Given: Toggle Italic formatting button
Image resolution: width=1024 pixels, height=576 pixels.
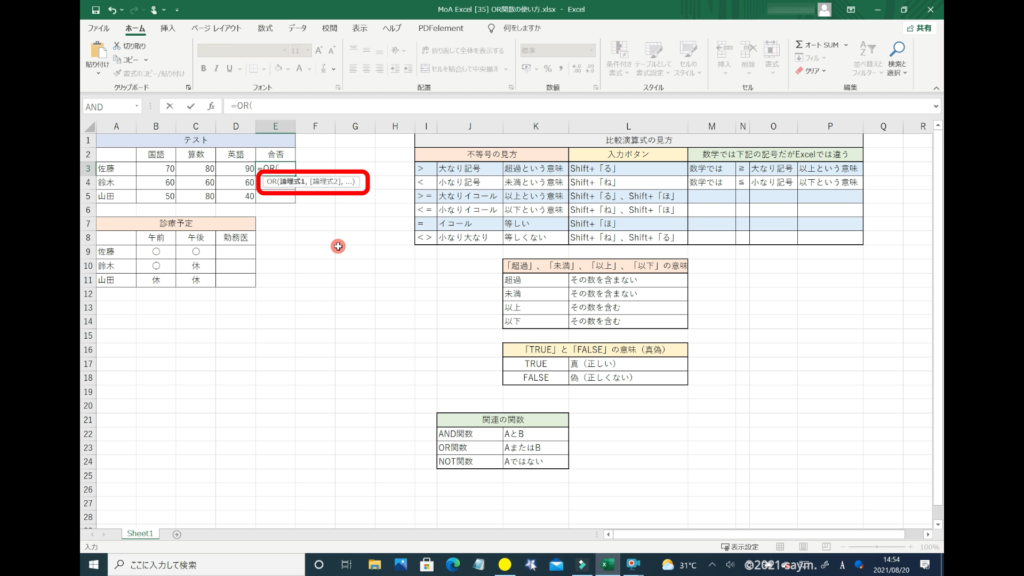Looking at the screenshot, I should [216, 69].
